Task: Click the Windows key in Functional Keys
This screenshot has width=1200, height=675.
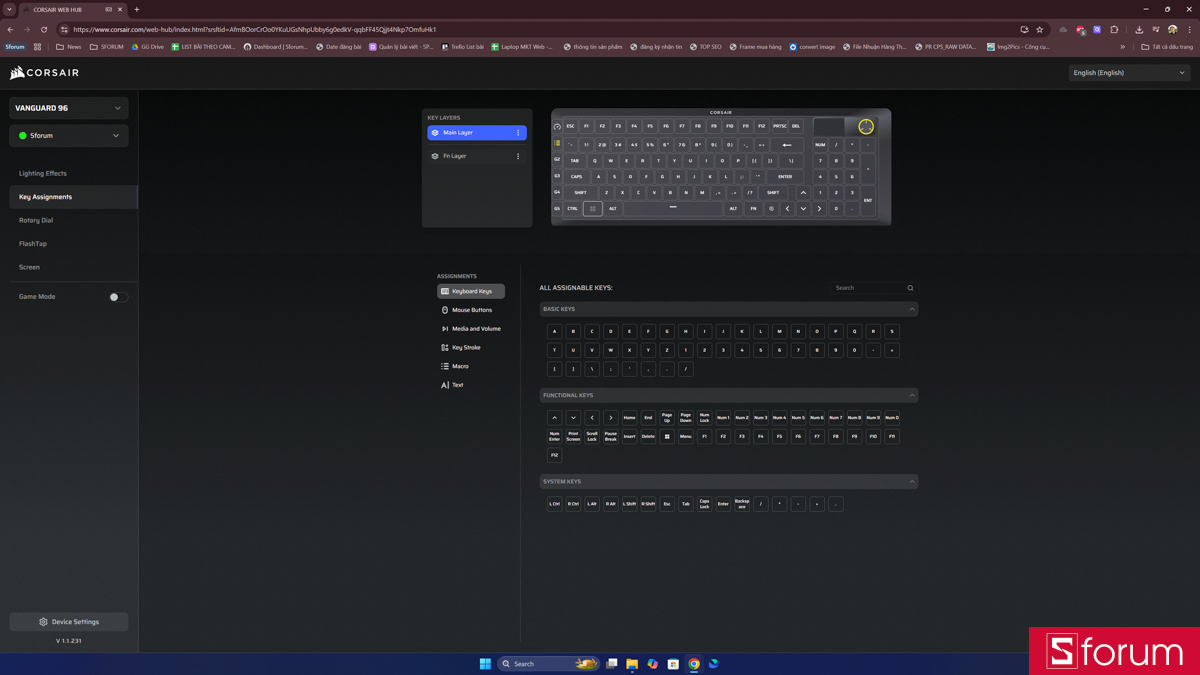Action: click(x=667, y=436)
